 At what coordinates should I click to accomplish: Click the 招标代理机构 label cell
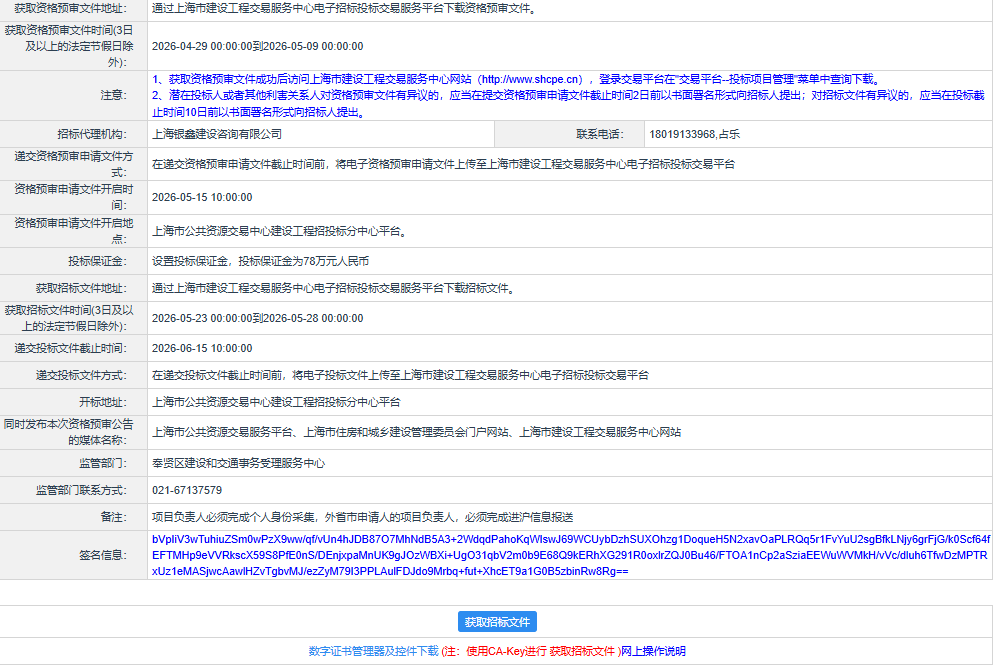(x=91, y=134)
